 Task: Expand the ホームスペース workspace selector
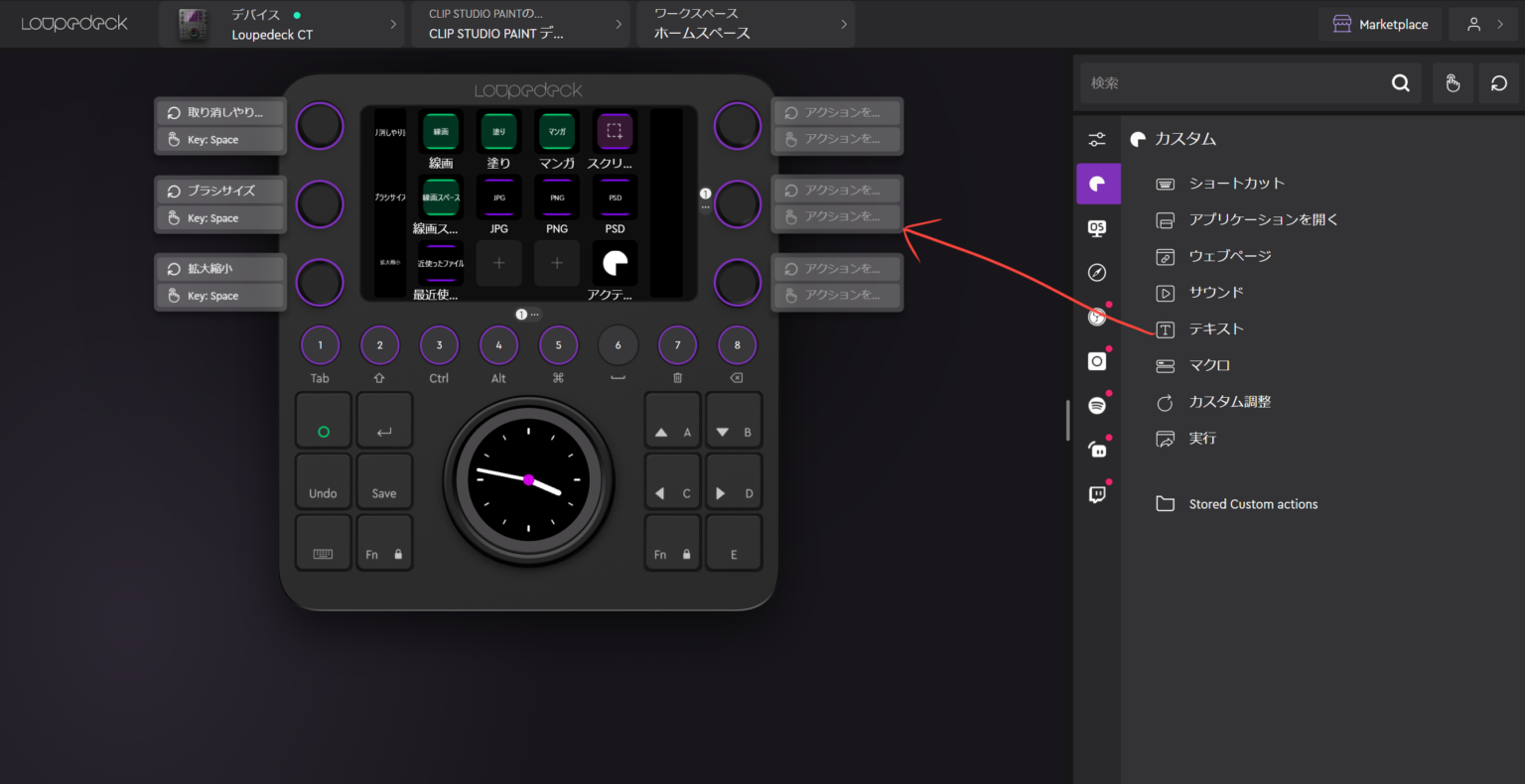(x=746, y=24)
